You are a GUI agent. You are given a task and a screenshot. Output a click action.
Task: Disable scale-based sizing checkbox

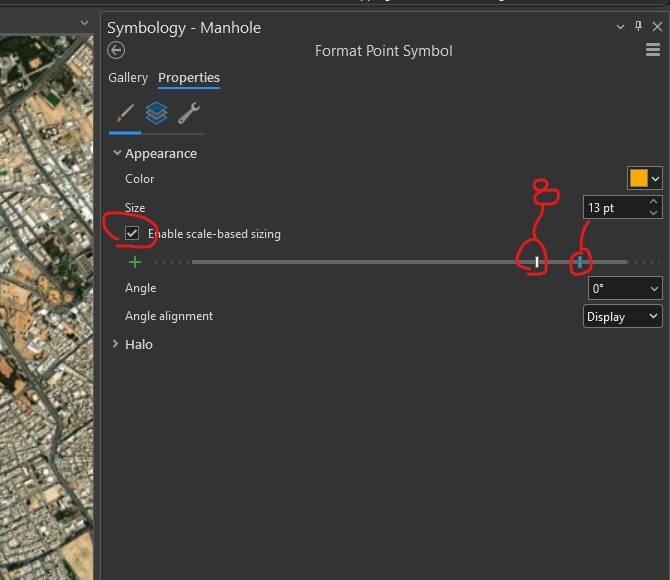coord(132,233)
